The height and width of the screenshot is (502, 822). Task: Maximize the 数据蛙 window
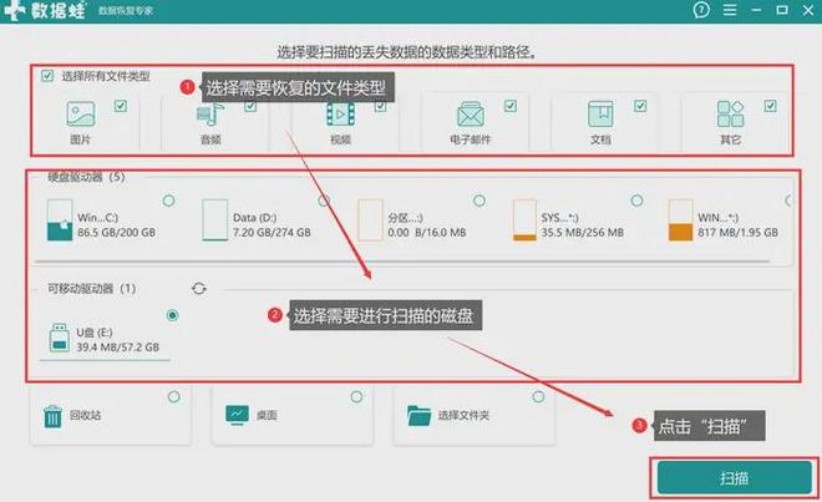click(x=782, y=10)
